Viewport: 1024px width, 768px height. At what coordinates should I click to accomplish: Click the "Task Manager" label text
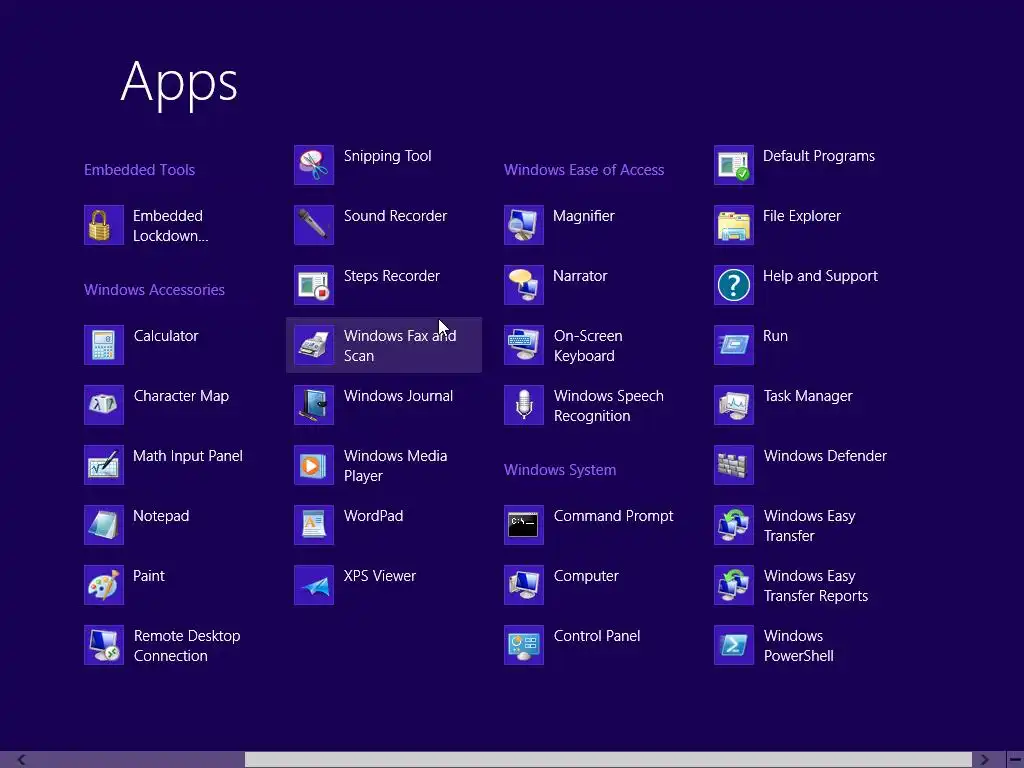coord(808,396)
